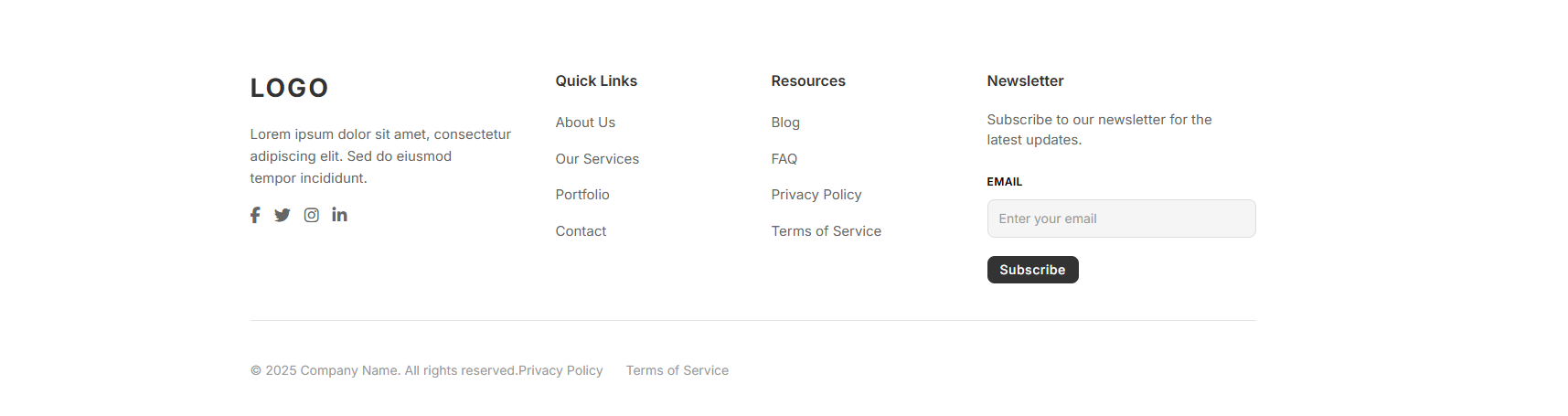
Task: Click the Newsletter heading
Action: pyautogui.click(x=1025, y=80)
